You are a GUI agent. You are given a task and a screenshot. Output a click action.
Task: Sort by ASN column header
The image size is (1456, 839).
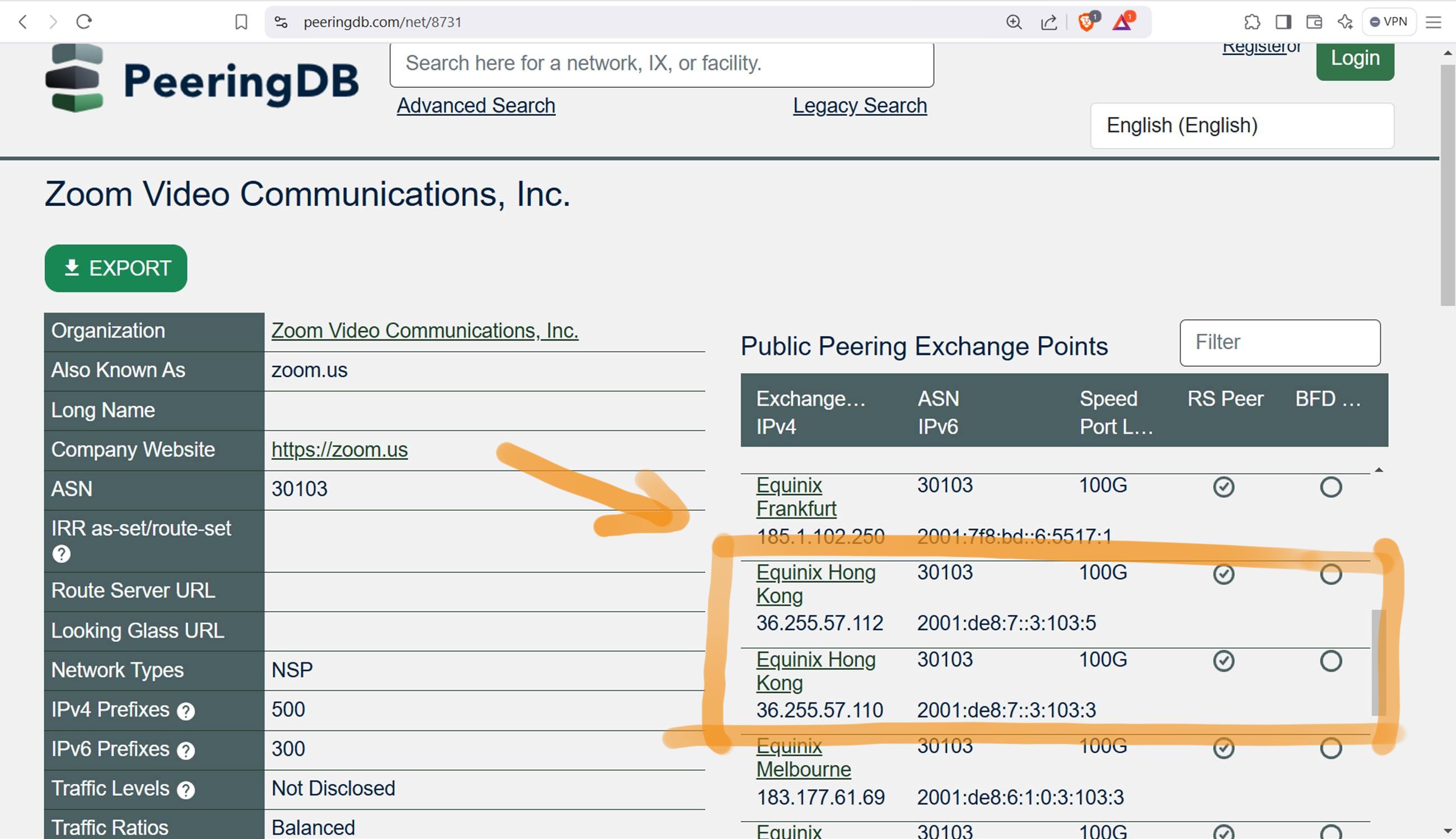[938, 399]
